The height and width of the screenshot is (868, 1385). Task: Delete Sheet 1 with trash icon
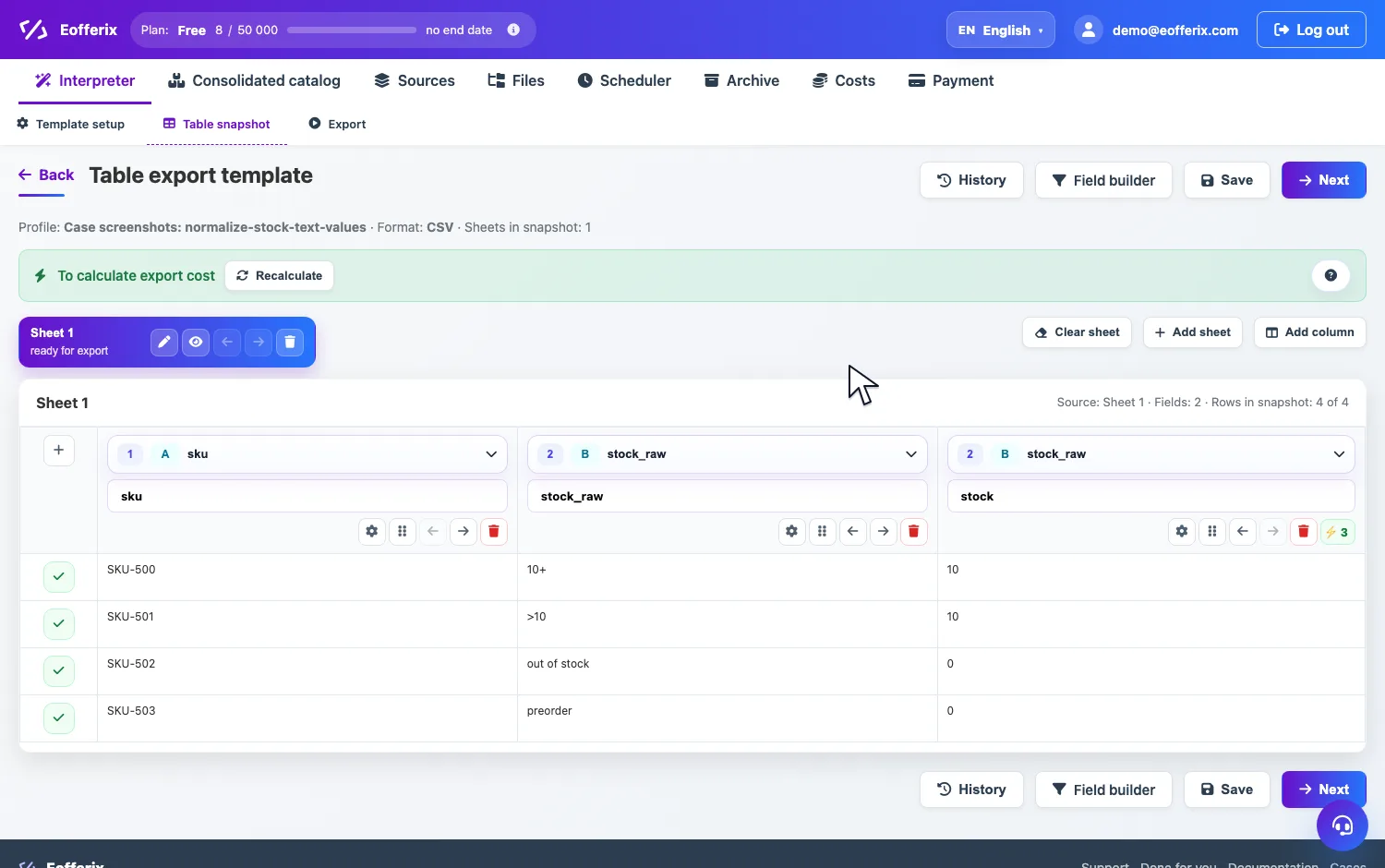tap(290, 342)
